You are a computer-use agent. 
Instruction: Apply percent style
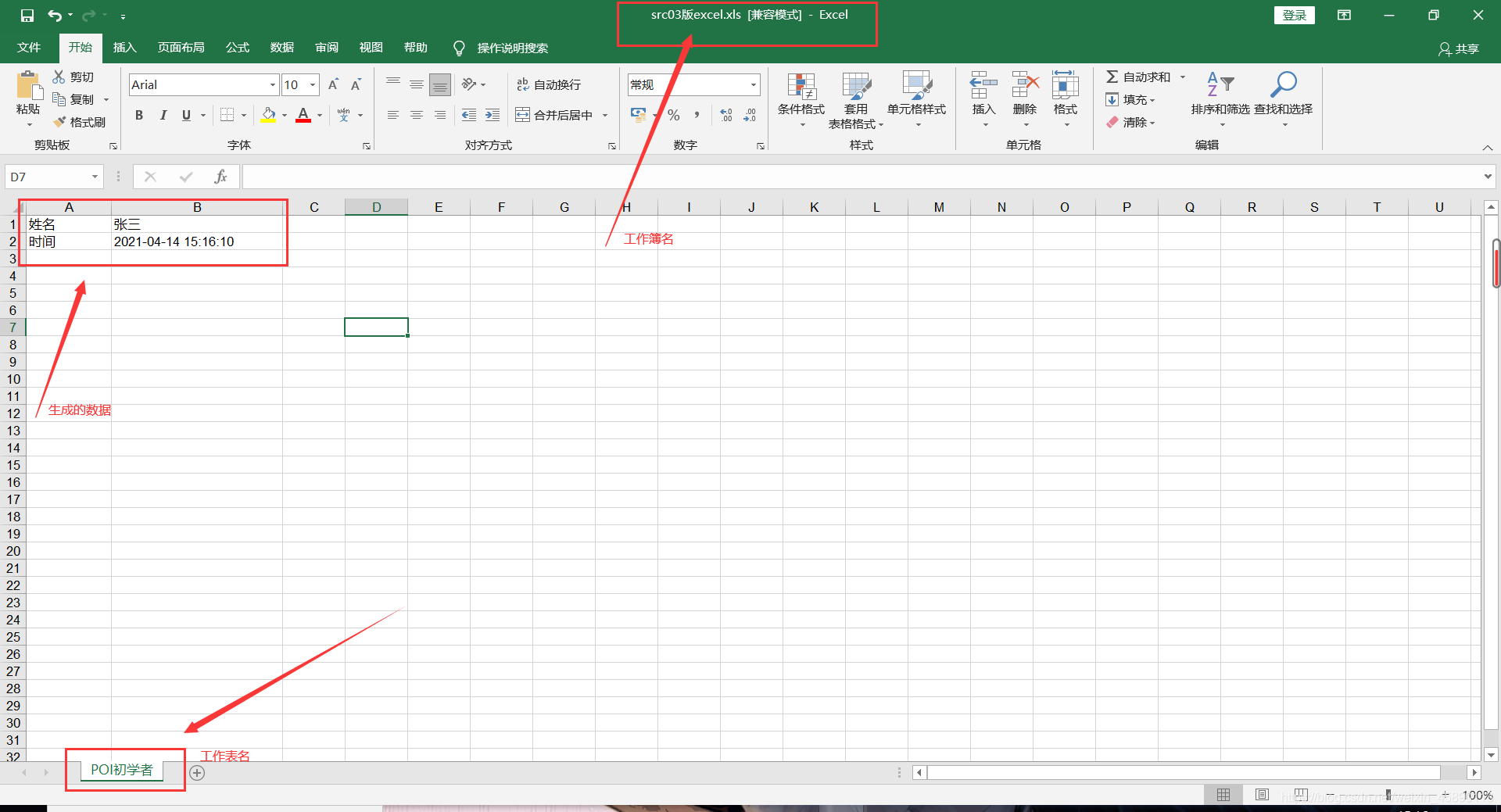(x=673, y=115)
